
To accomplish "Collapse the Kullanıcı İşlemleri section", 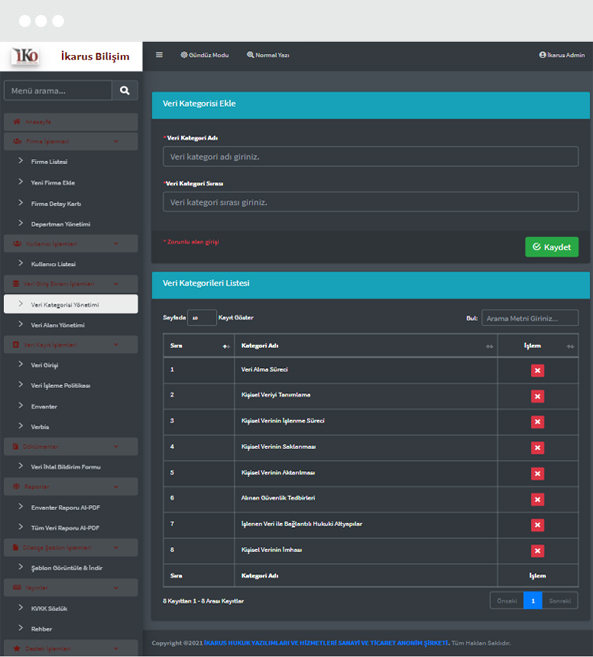I will click(71, 243).
